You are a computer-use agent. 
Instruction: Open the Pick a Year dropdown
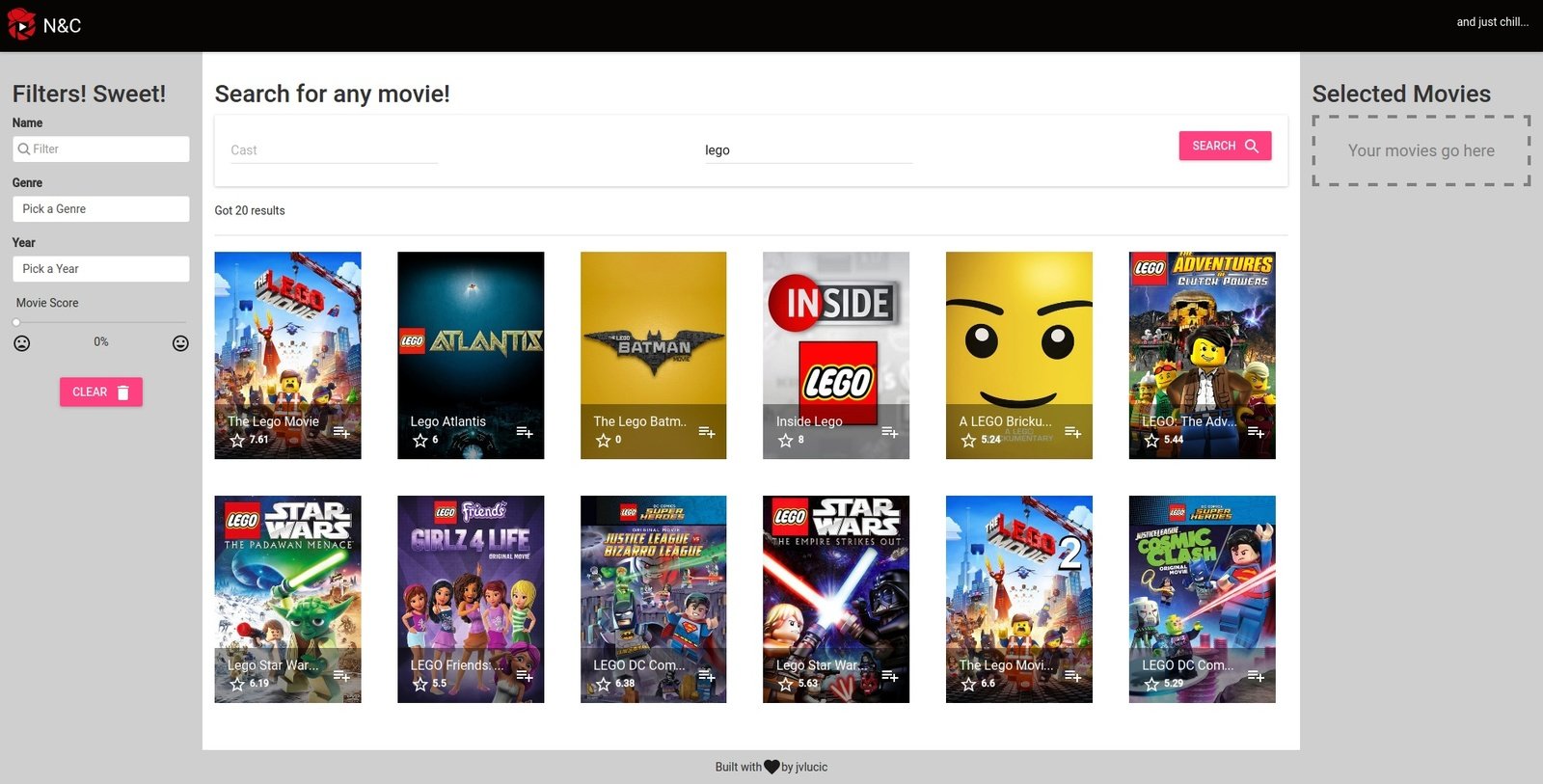pos(101,268)
